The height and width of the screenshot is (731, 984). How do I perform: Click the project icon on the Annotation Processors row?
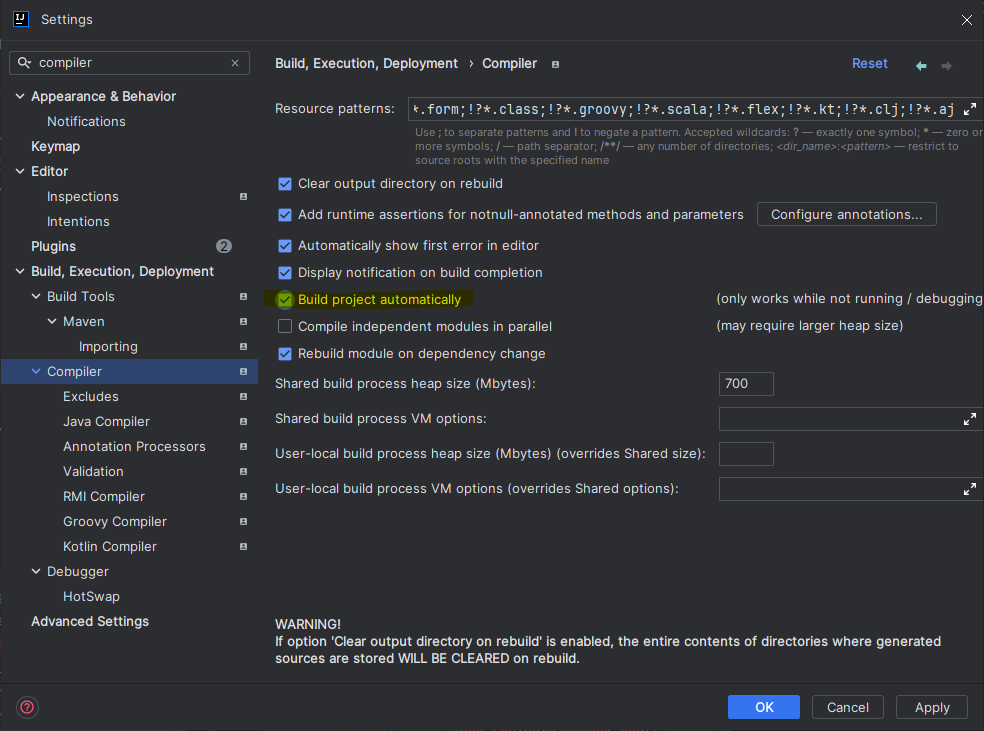point(243,446)
